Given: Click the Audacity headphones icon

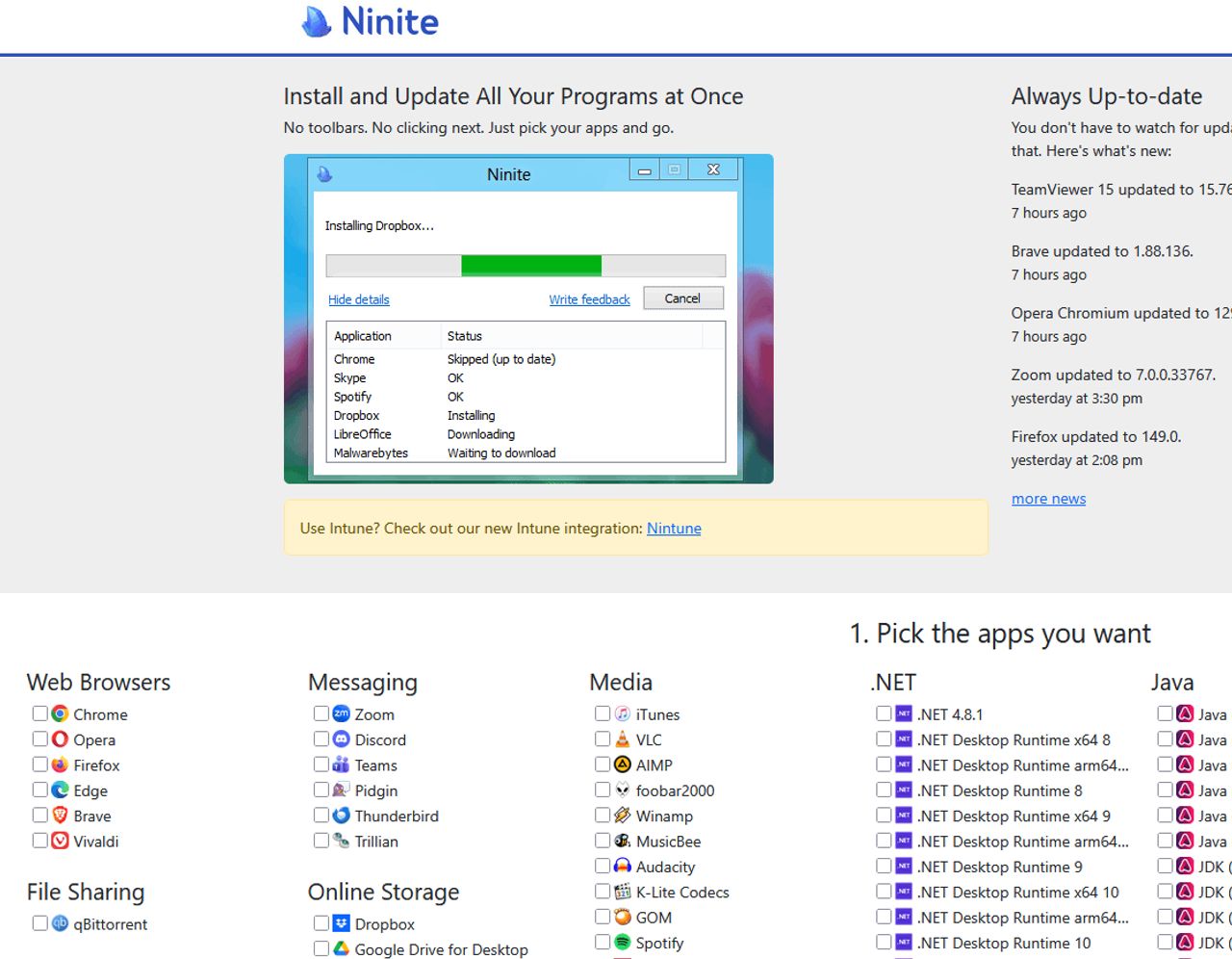Looking at the screenshot, I should [x=623, y=867].
